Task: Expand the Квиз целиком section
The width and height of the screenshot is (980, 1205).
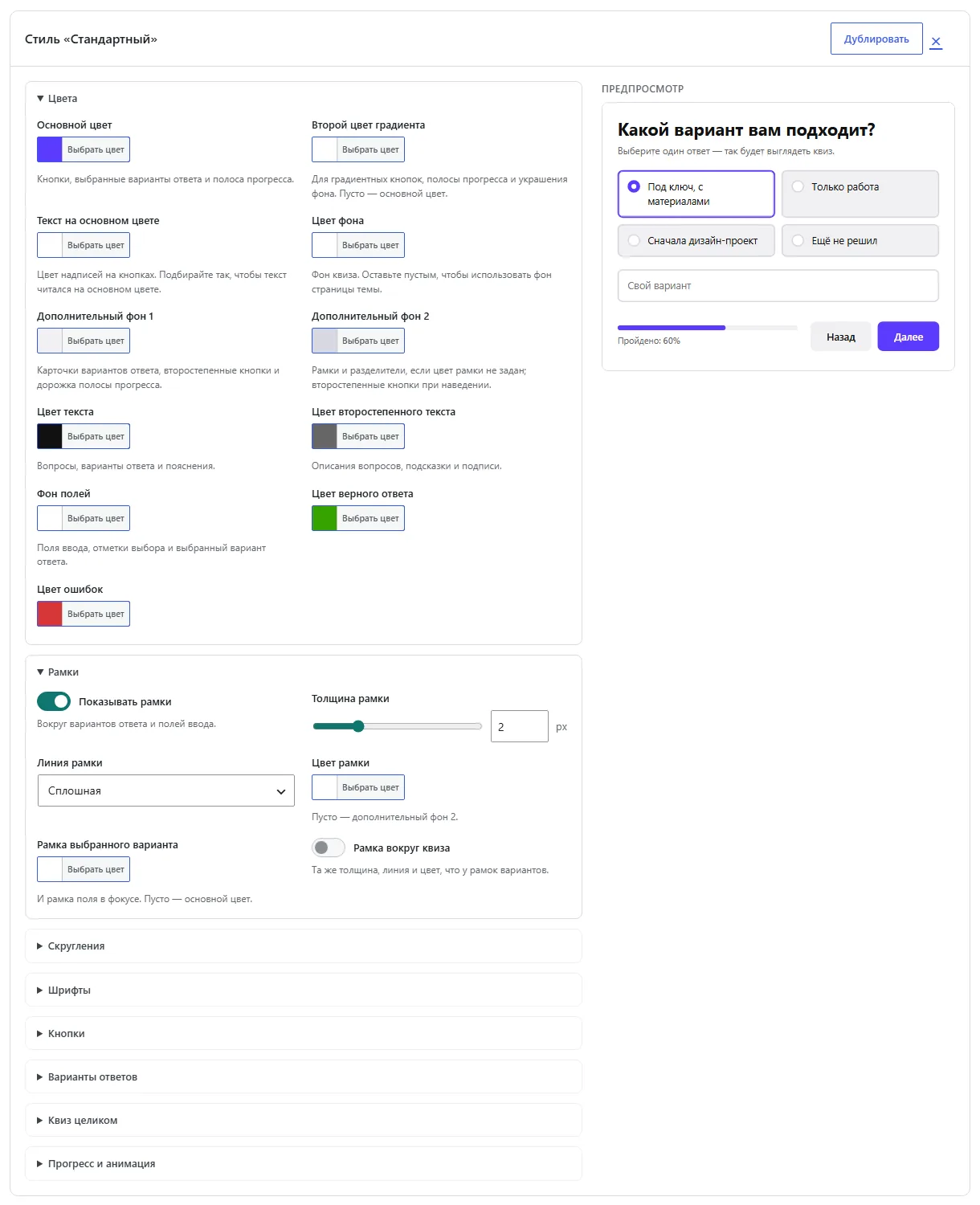Action: click(304, 1120)
